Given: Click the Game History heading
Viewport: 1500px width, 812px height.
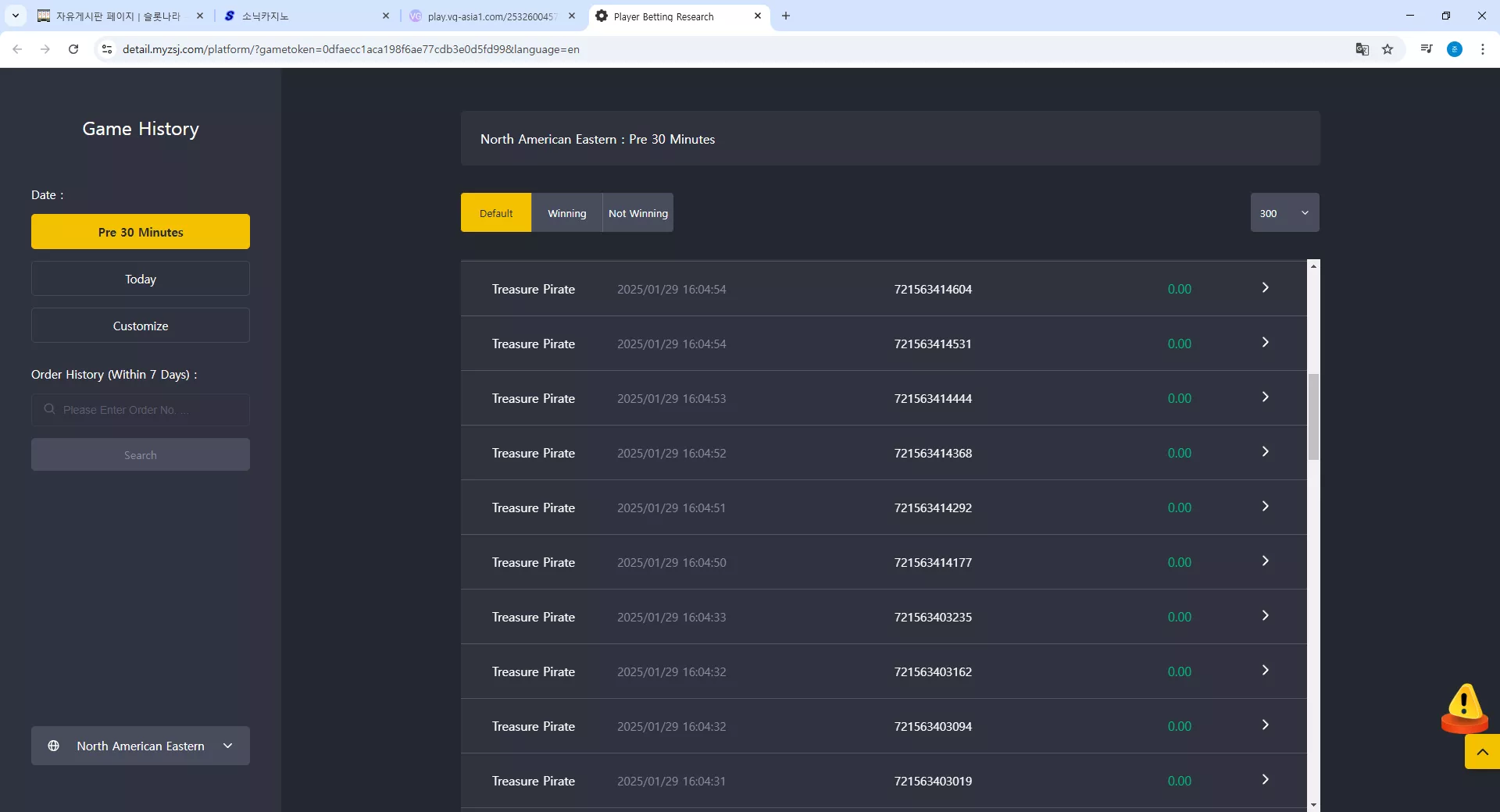Looking at the screenshot, I should tap(141, 129).
